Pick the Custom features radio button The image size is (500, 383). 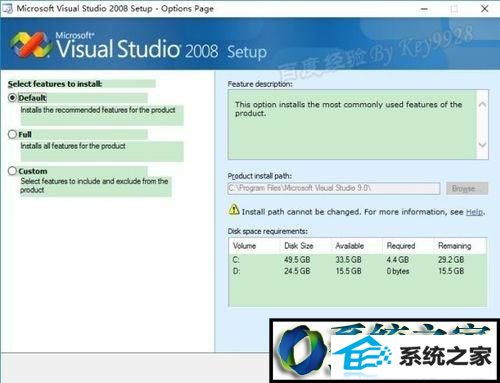[12, 171]
